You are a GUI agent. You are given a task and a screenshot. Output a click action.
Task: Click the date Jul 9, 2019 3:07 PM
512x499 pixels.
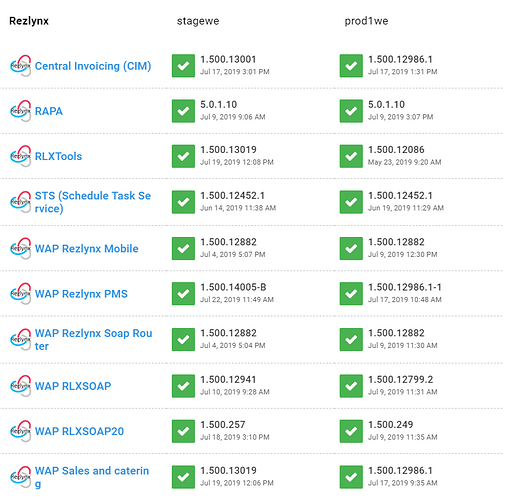pyautogui.click(x=401, y=117)
